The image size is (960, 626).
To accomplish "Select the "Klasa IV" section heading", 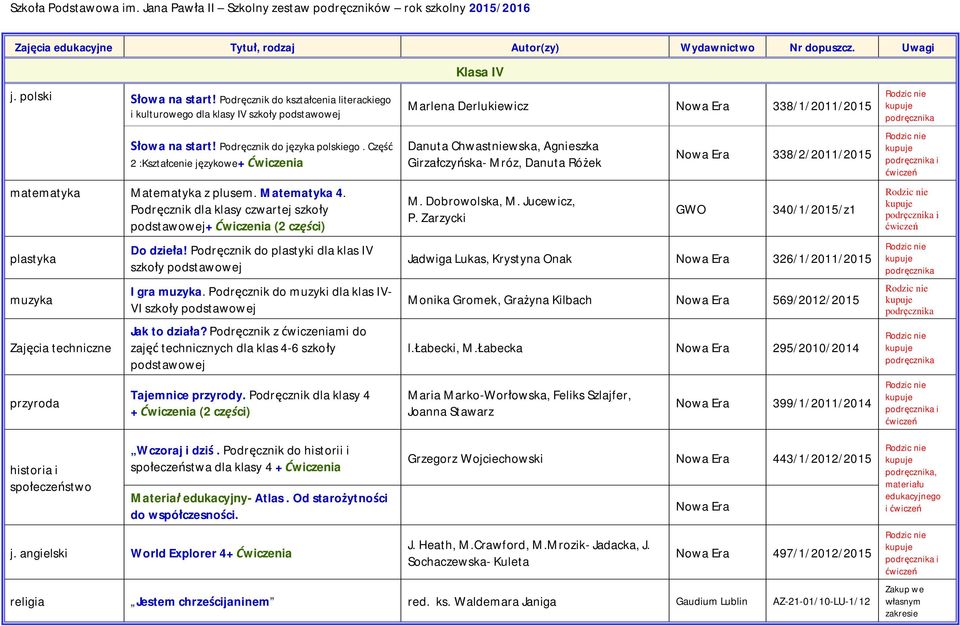I will (x=480, y=72).
